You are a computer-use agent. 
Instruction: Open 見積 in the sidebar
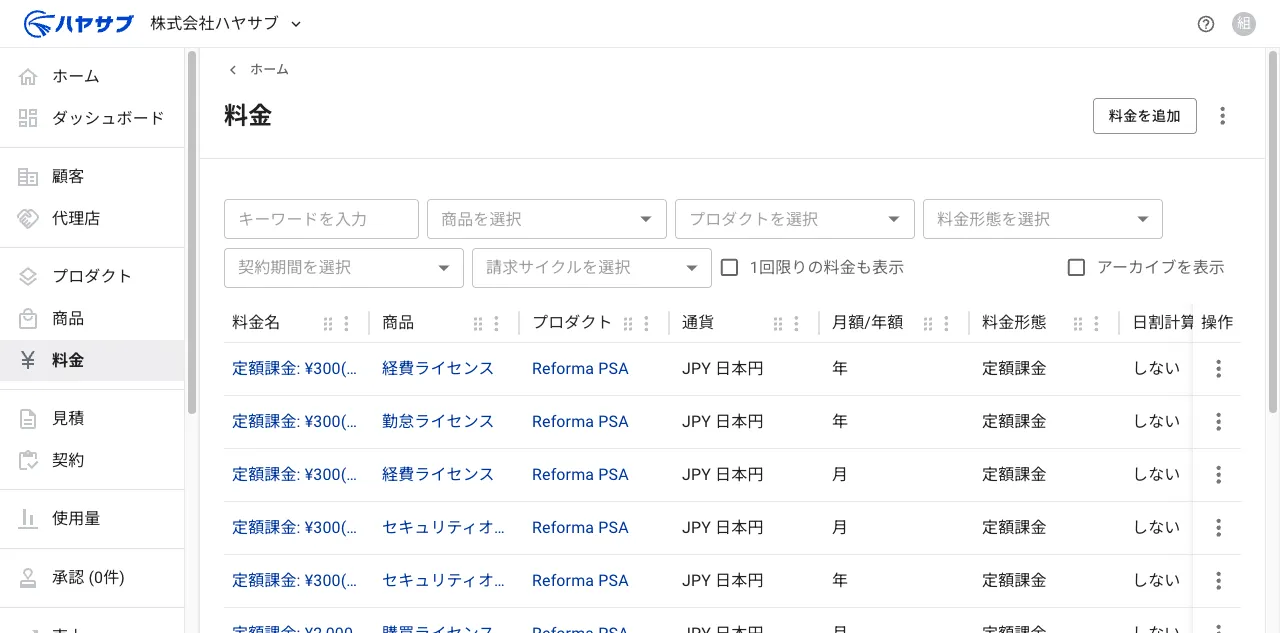(92, 418)
